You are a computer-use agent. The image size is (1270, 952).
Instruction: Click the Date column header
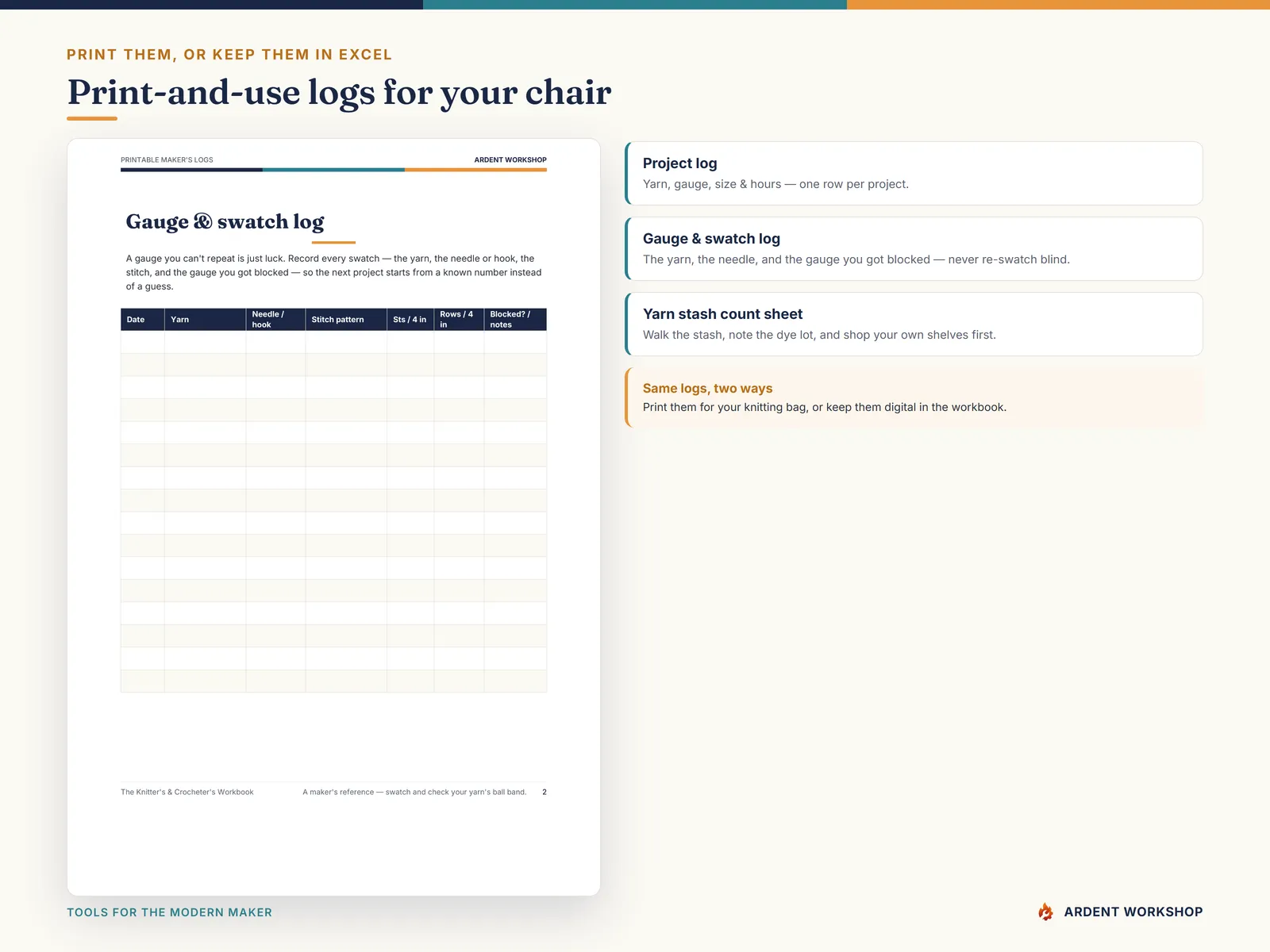pyautogui.click(x=143, y=320)
